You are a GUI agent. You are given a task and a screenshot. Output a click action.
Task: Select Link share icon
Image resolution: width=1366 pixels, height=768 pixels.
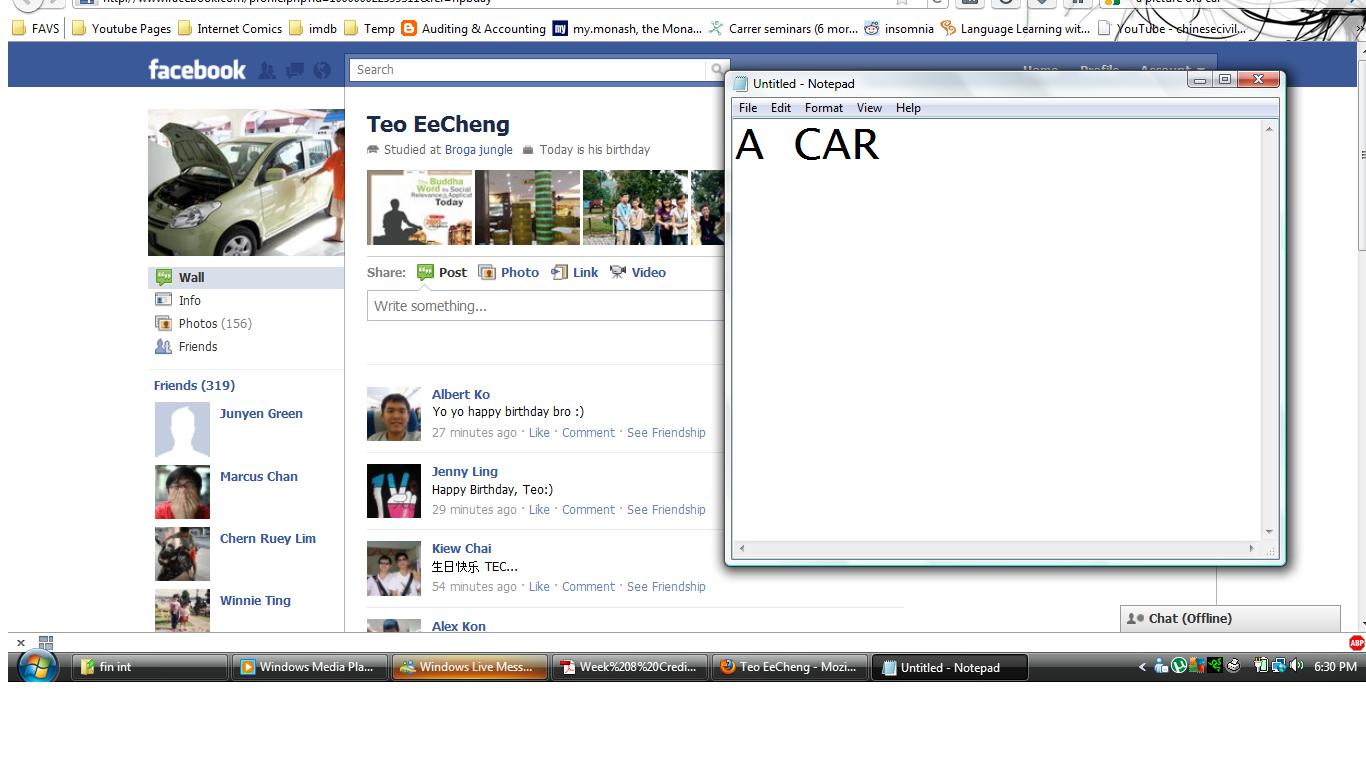point(559,272)
